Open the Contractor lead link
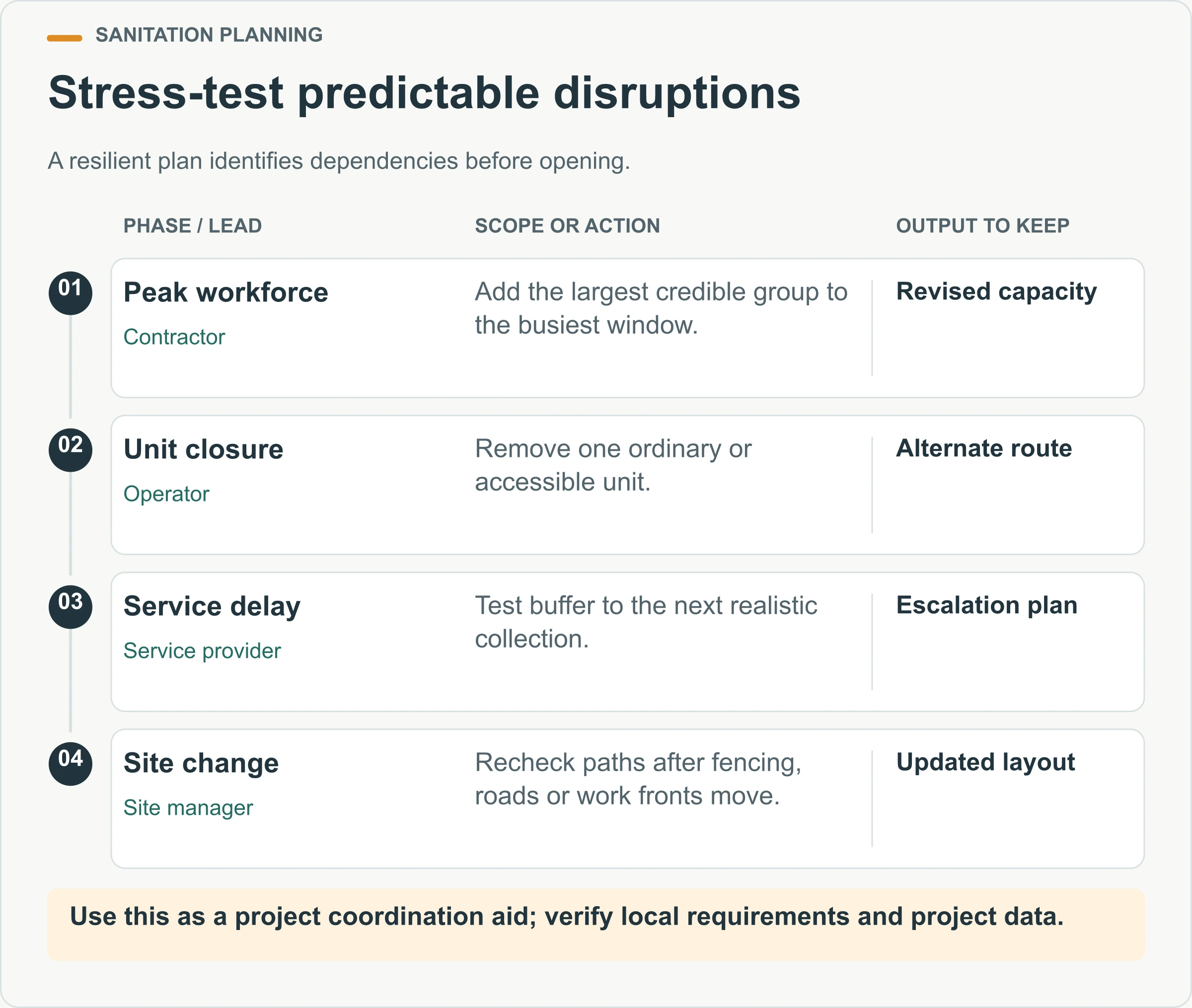This screenshot has height=1008, width=1192. click(x=174, y=337)
